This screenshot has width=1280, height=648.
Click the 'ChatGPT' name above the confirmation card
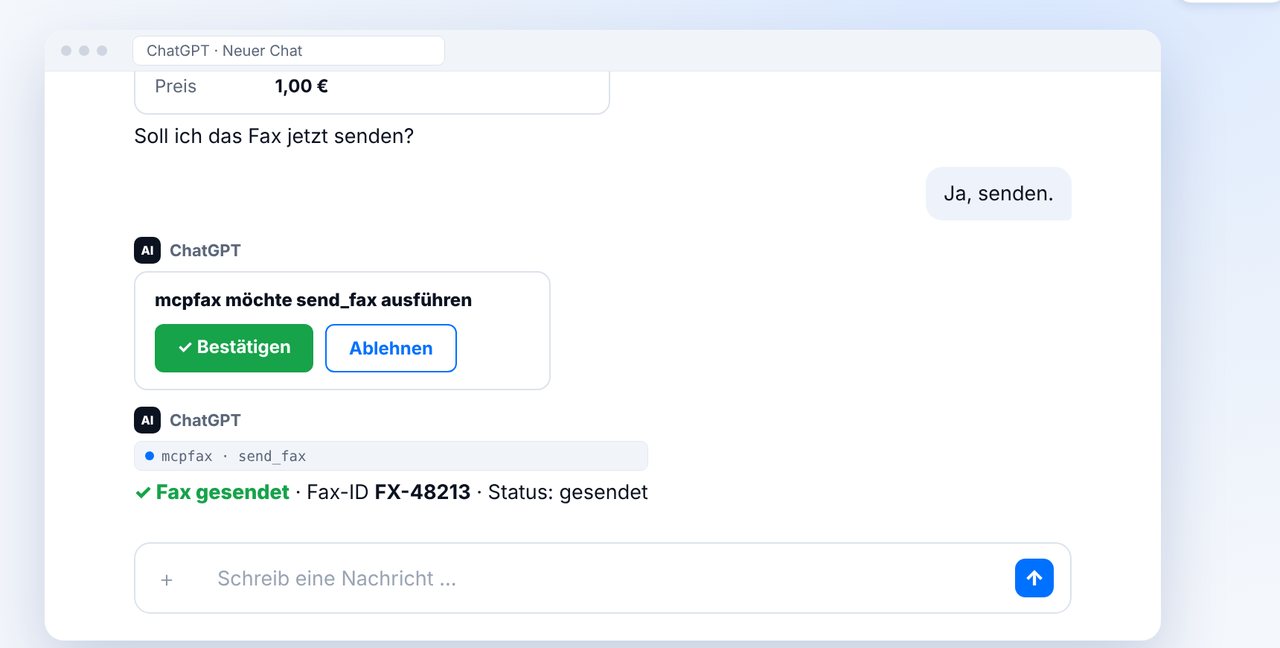pyautogui.click(x=205, y=250)
